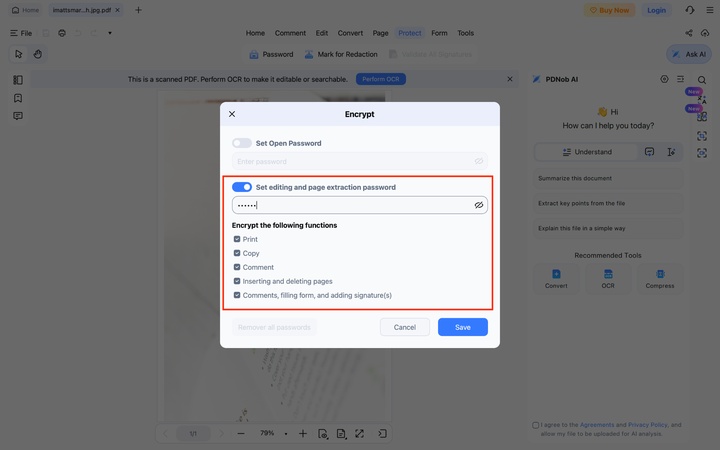Click Summarize this document suggestion
The width and height of the screenshot is (720, 450).
(608, 178)
